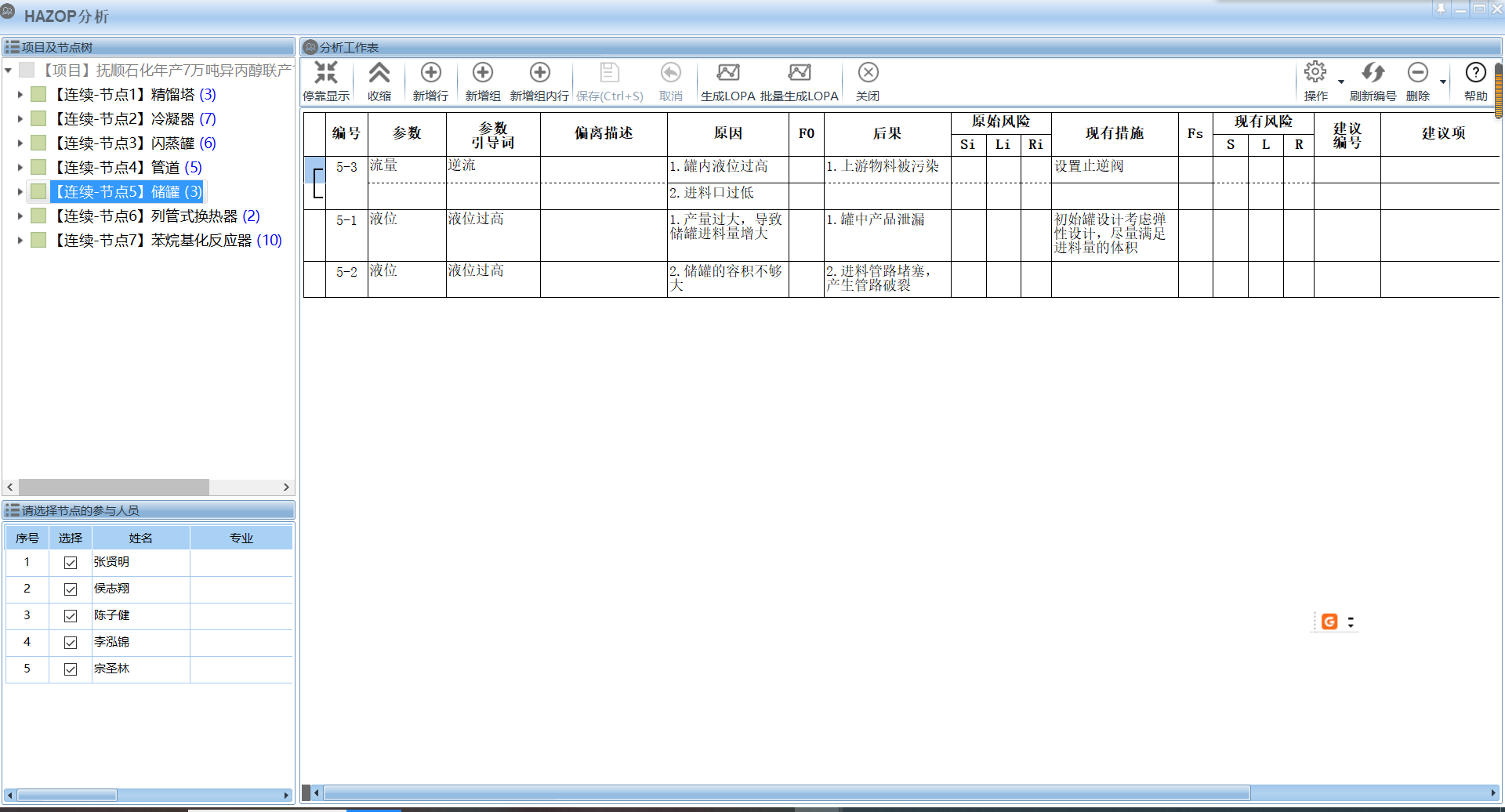Expand 连续-节点6 列管式换热器 node
Image resolution: width=1505 pixels, height=812 pixels.
(x=20, y=216)
